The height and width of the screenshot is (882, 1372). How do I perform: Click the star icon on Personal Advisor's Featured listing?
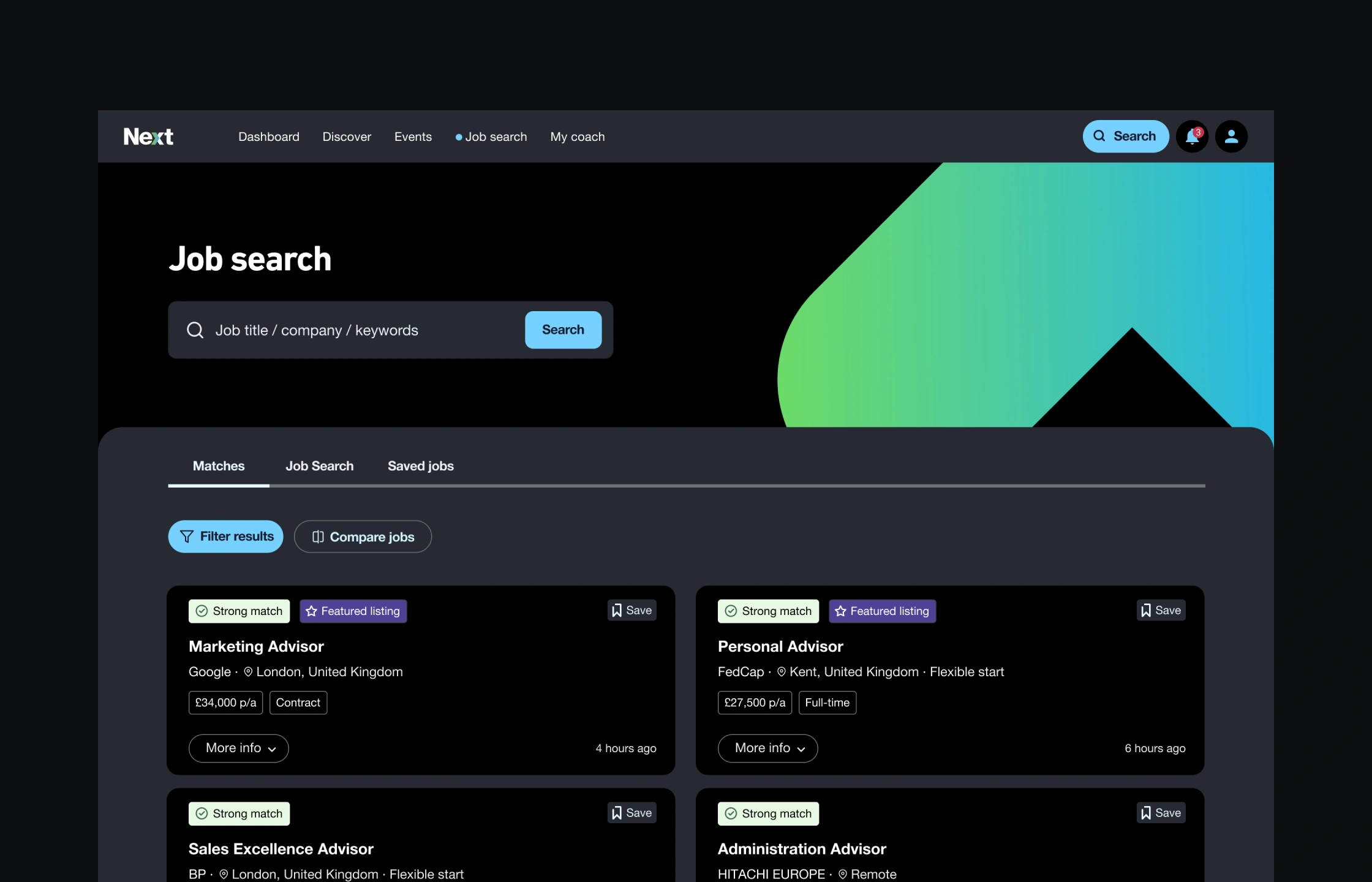[840, 611]
